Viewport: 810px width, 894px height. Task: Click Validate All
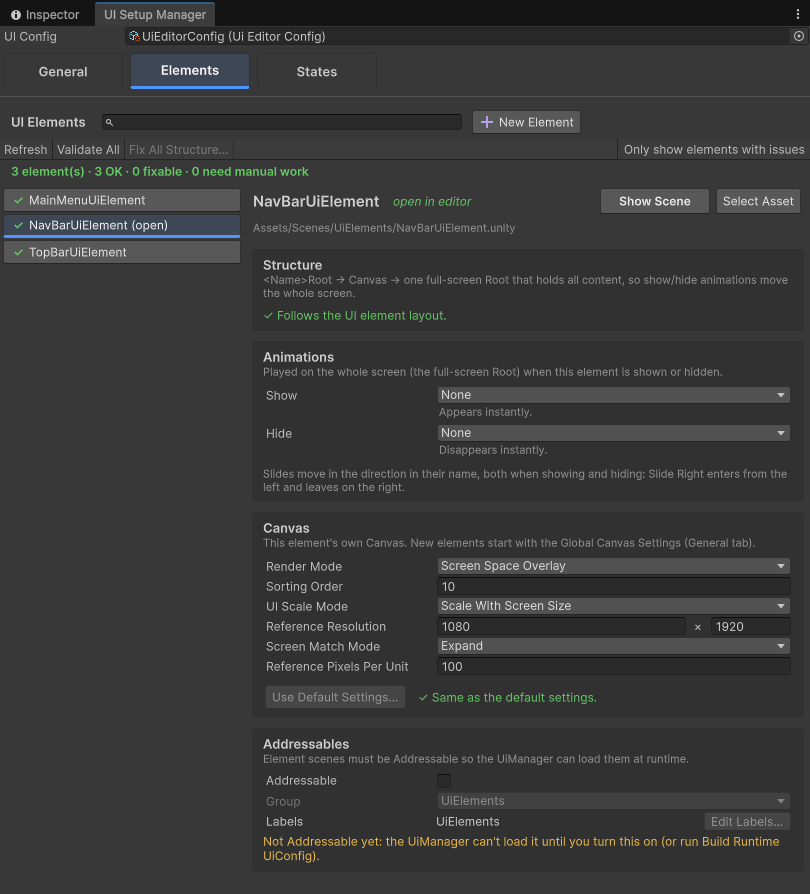(x=88, y=149)
